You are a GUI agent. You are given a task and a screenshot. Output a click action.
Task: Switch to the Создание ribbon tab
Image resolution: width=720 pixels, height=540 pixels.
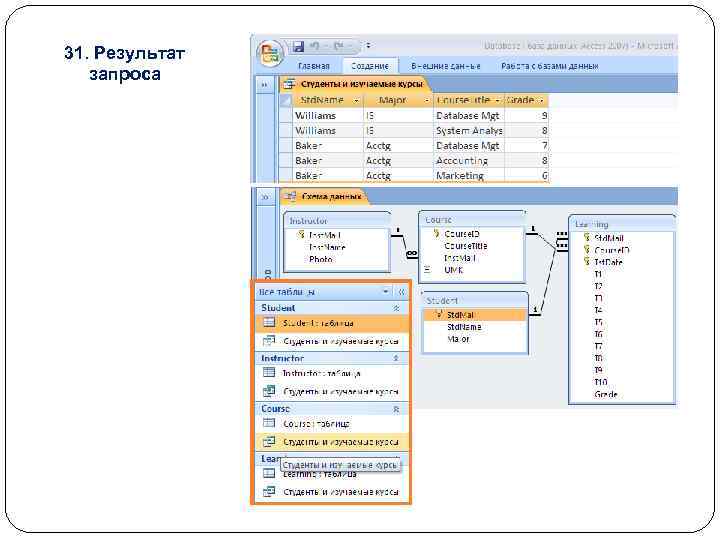pyautogui.click(x=370, y=66)
